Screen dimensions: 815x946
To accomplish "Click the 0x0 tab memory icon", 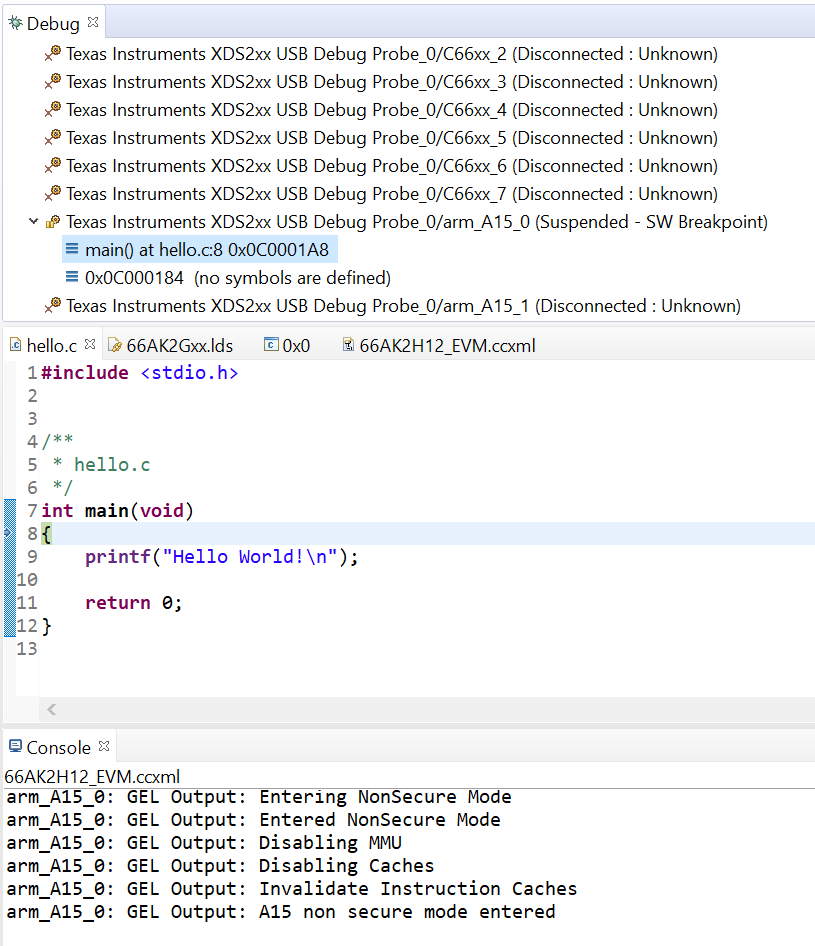I will click(271, 344).
